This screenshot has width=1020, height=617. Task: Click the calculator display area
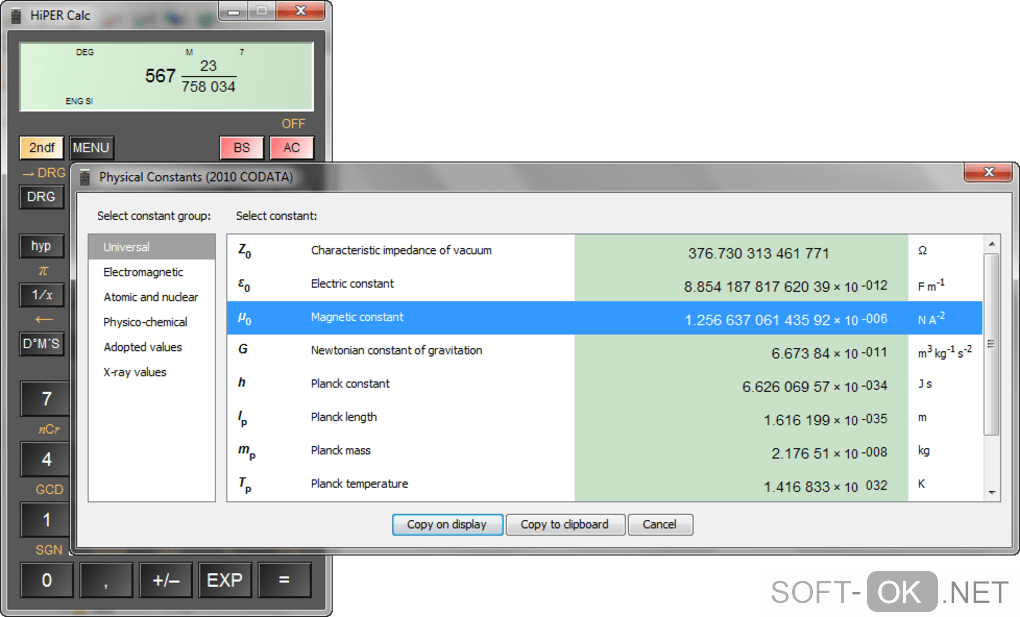pyautogui.click(x=167, y=77)
